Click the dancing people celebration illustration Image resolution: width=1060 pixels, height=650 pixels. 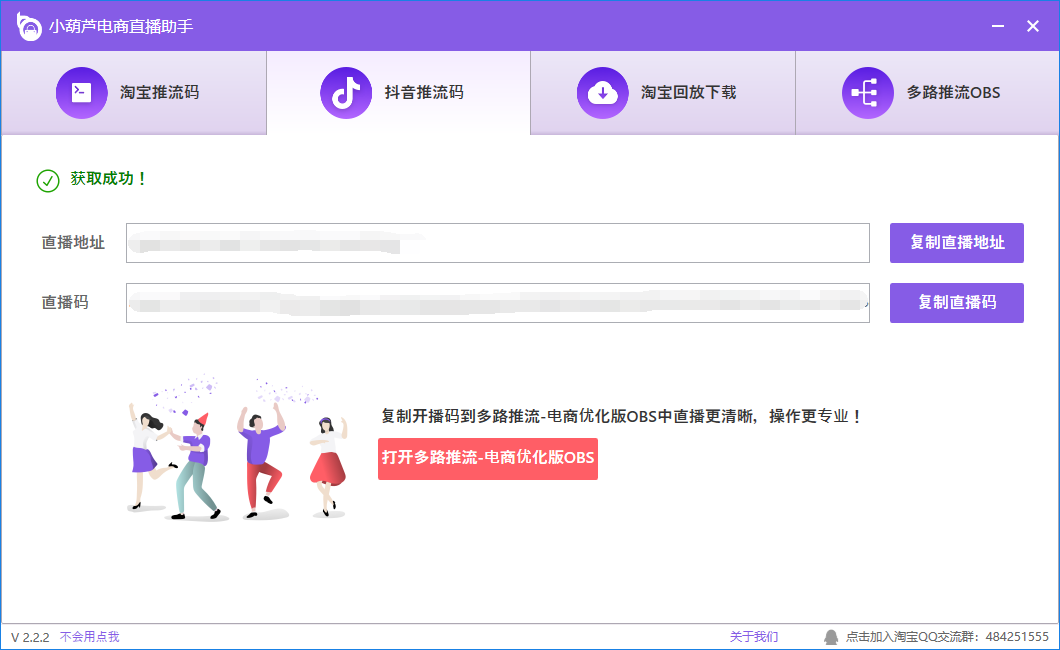[x=238, y=447]
